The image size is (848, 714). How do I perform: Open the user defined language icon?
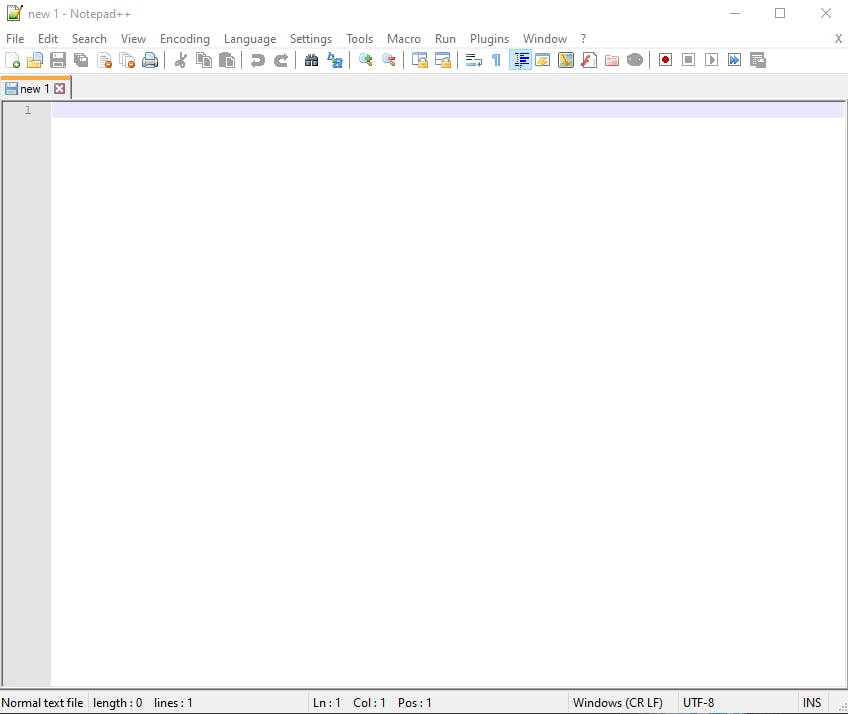(542, 60)
